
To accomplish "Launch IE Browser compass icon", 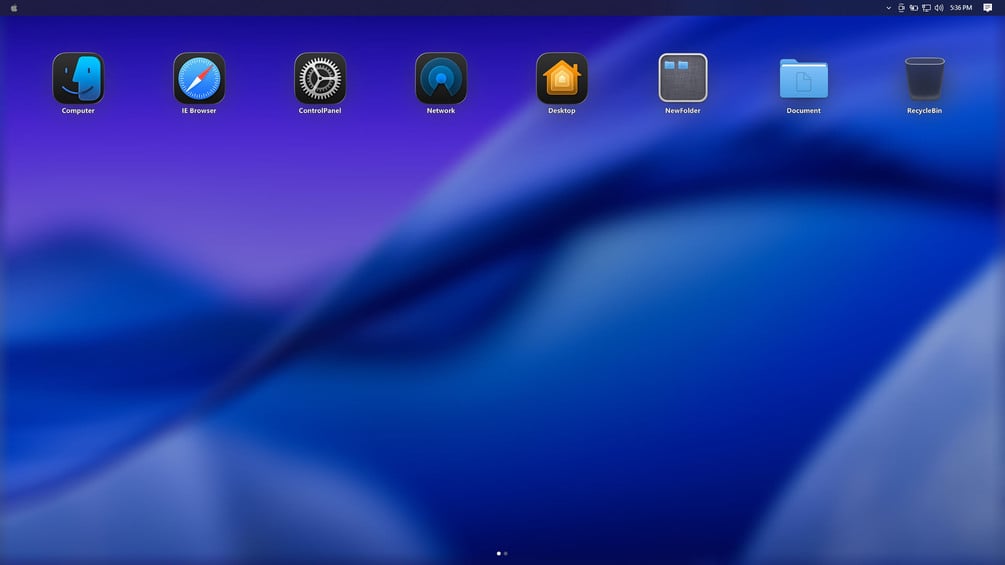I will click(199, 78).
